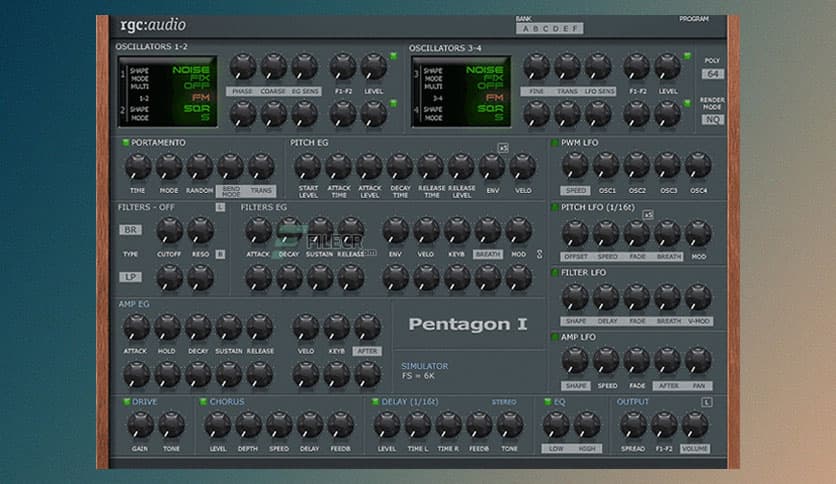Click the x5 multiplier in Pitch LFO

[x=648, y=214]
